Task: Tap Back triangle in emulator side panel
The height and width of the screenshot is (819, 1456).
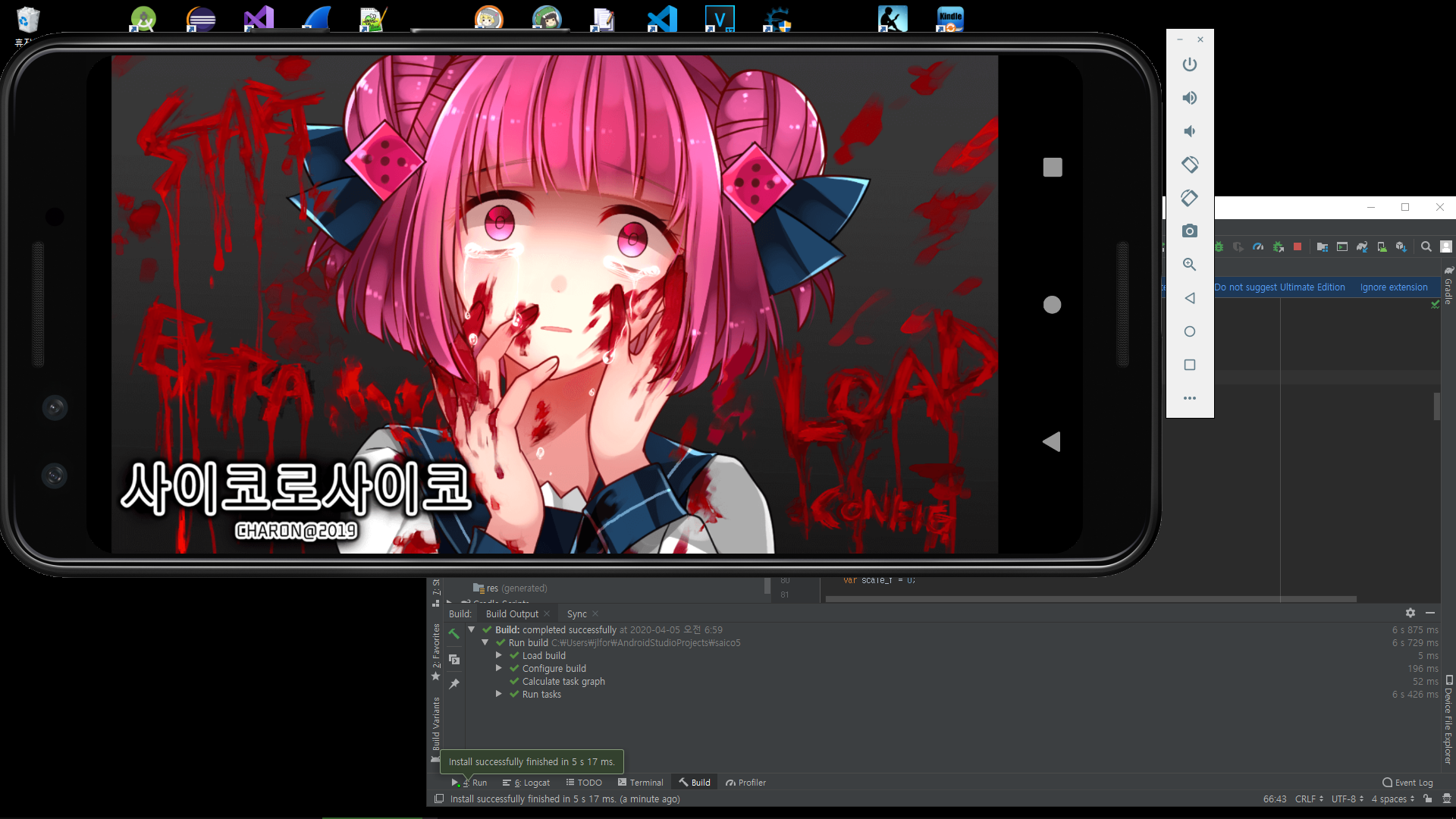Action: click(x=1190, y=298)
